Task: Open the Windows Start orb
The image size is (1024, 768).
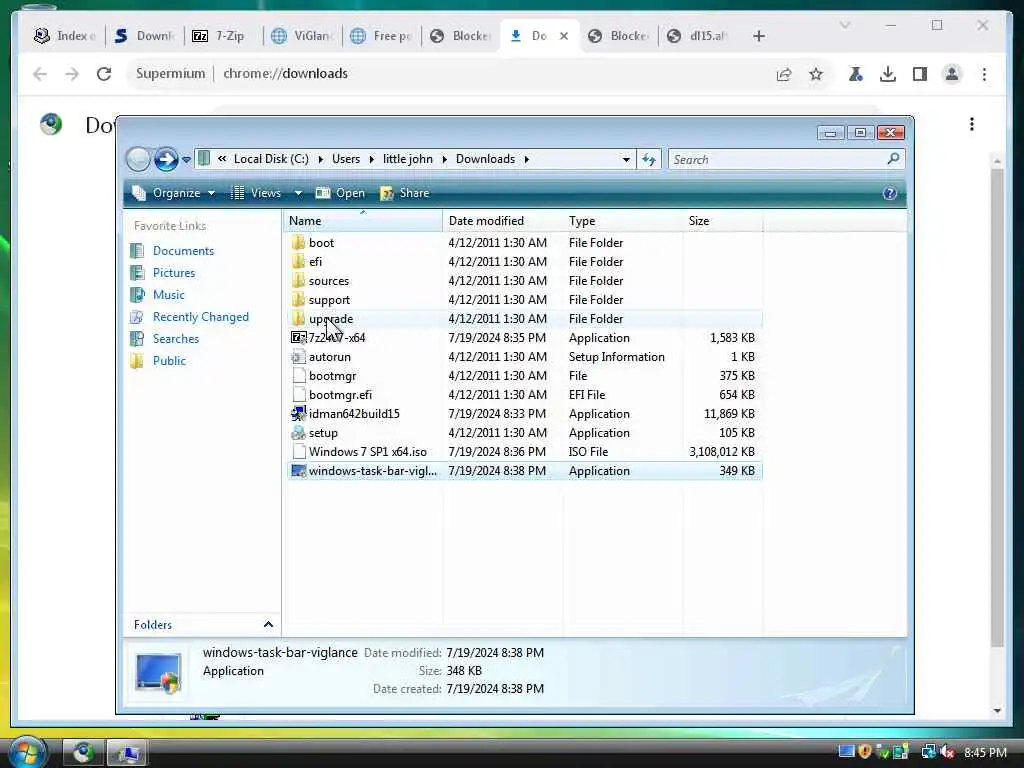Action: point(27,752)
